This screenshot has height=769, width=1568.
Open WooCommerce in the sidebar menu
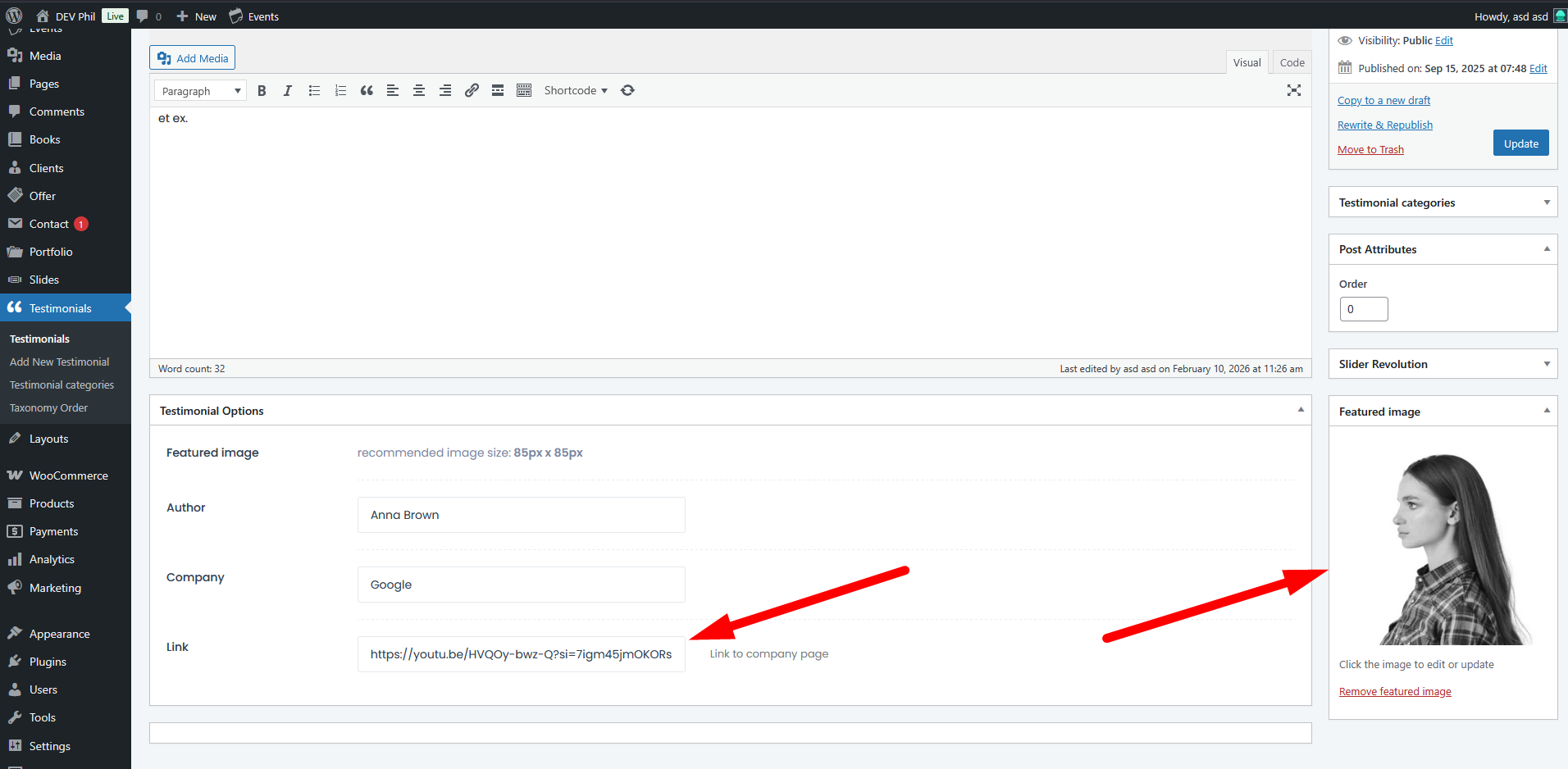pos(68,476)
